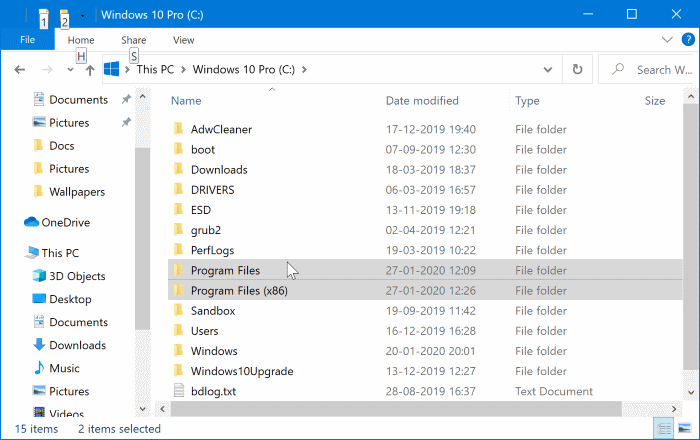Select the DRIVERS folder icon
This screenshot has height=440, width=700.
tap(178, 189)
